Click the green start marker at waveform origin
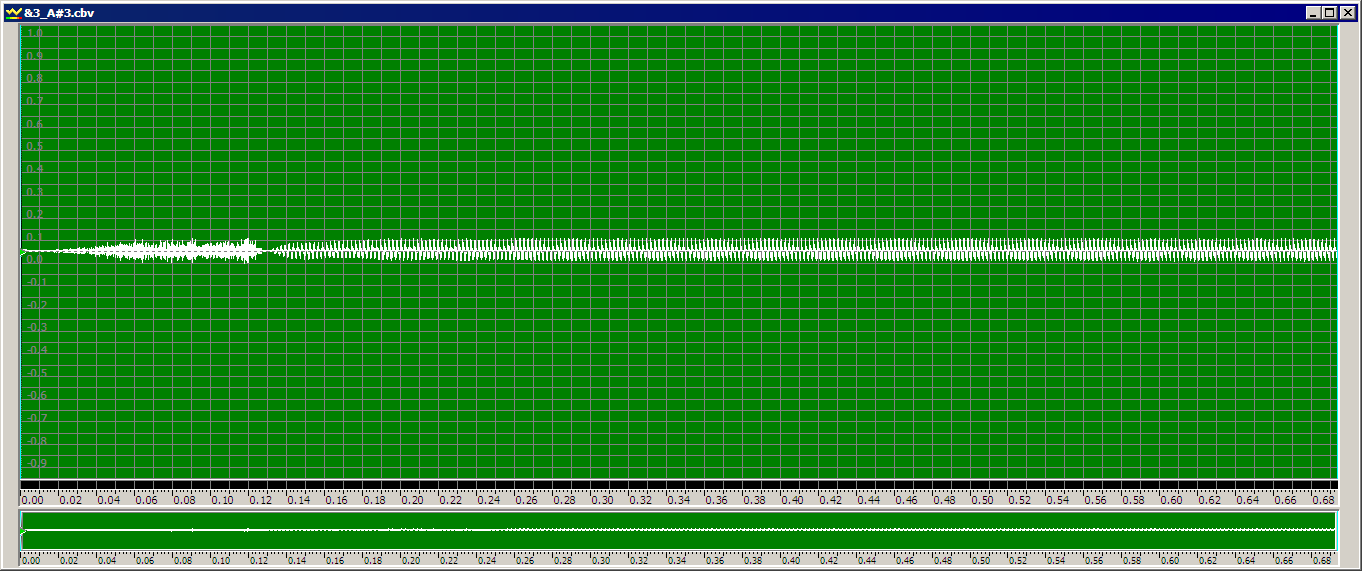 pyautogui.click(x=24, y=252)
